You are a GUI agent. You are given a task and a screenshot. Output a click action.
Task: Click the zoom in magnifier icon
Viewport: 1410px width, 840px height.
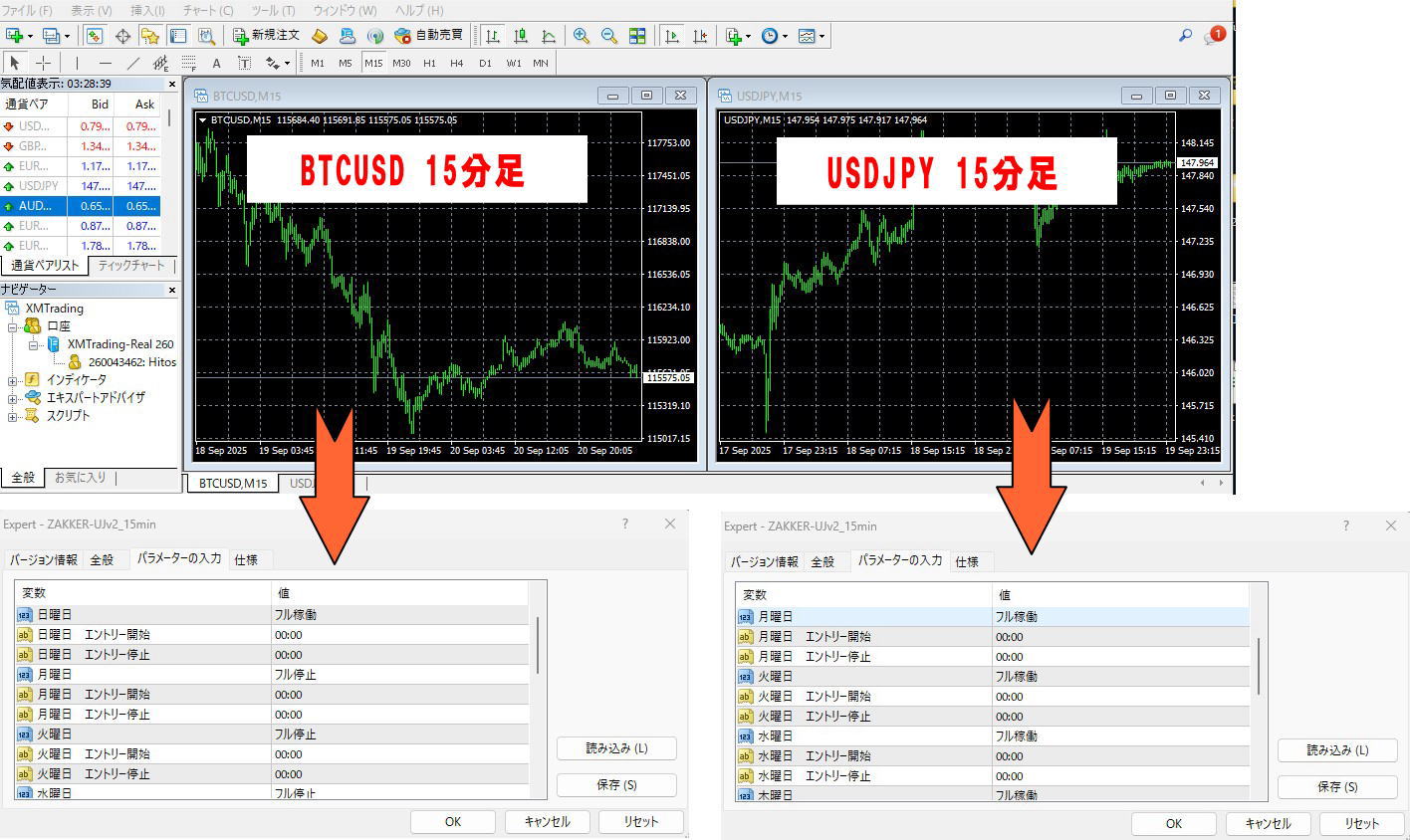582,36
